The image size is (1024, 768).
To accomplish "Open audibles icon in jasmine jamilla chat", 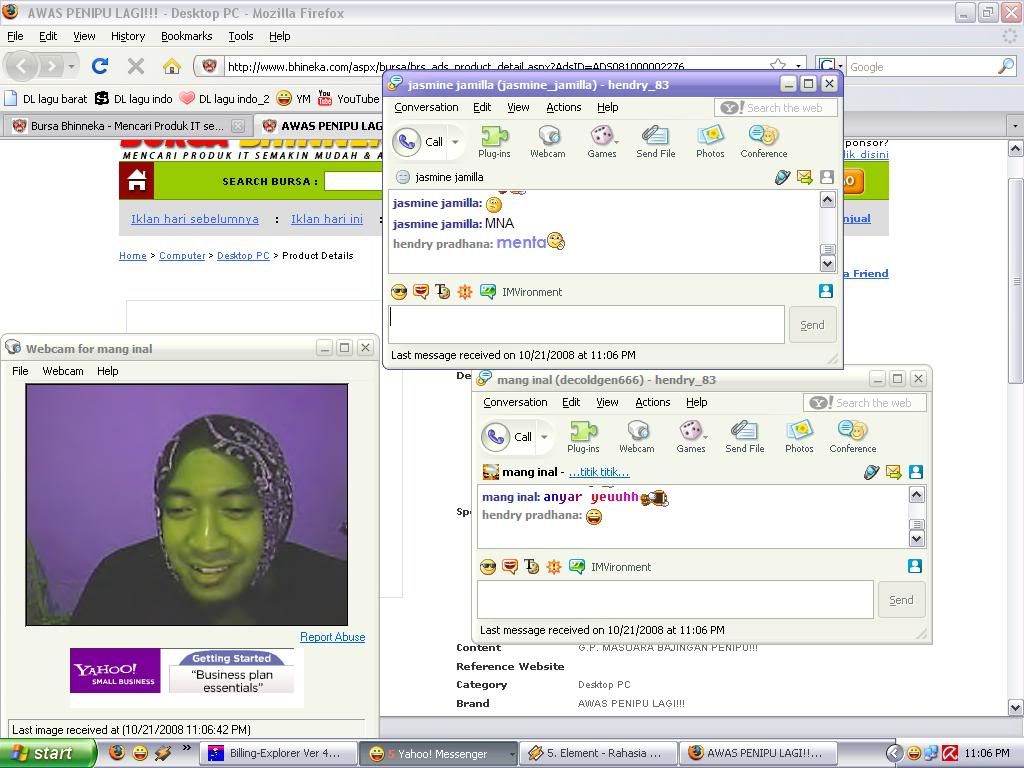I will (x=421, y=292).
